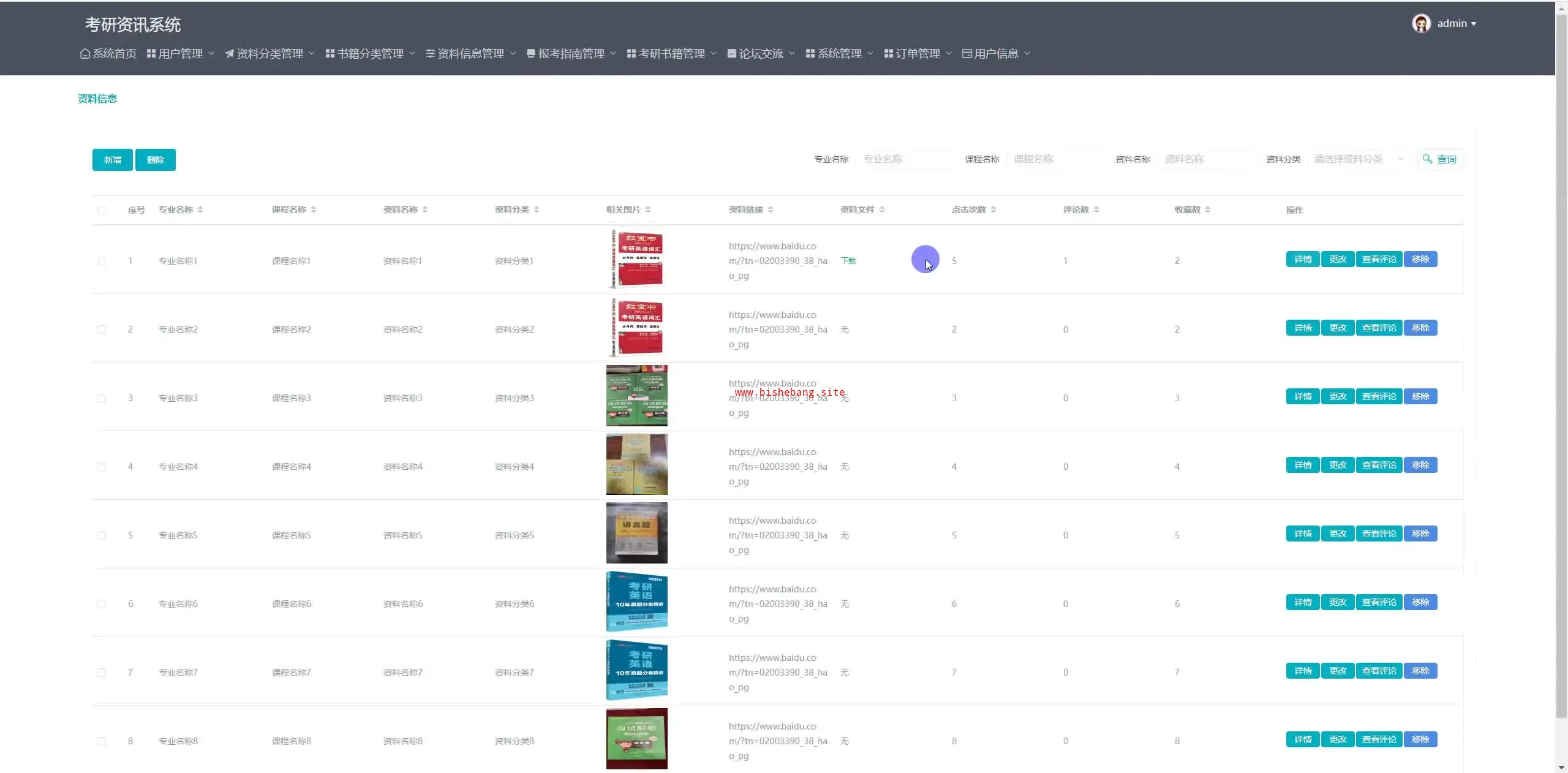The height and width of the screenshot is (773, 1568).
Task: Click the admin avatar icon
Action: coord(1421,23)
